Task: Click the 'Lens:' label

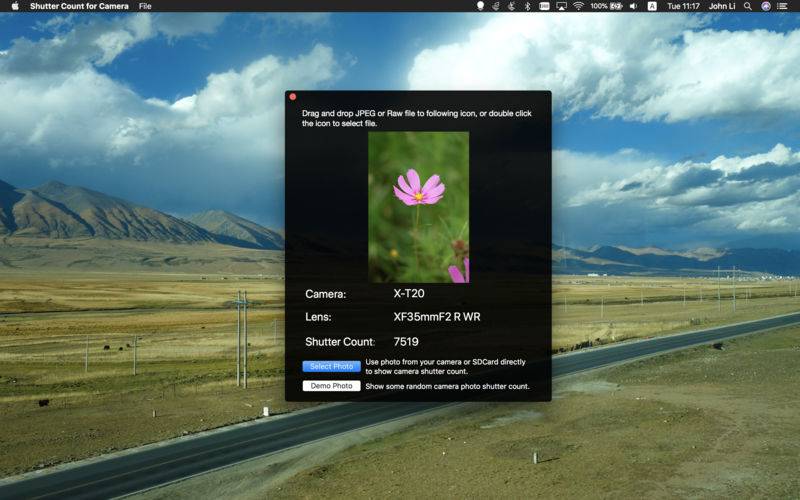Action: (318, 317)
